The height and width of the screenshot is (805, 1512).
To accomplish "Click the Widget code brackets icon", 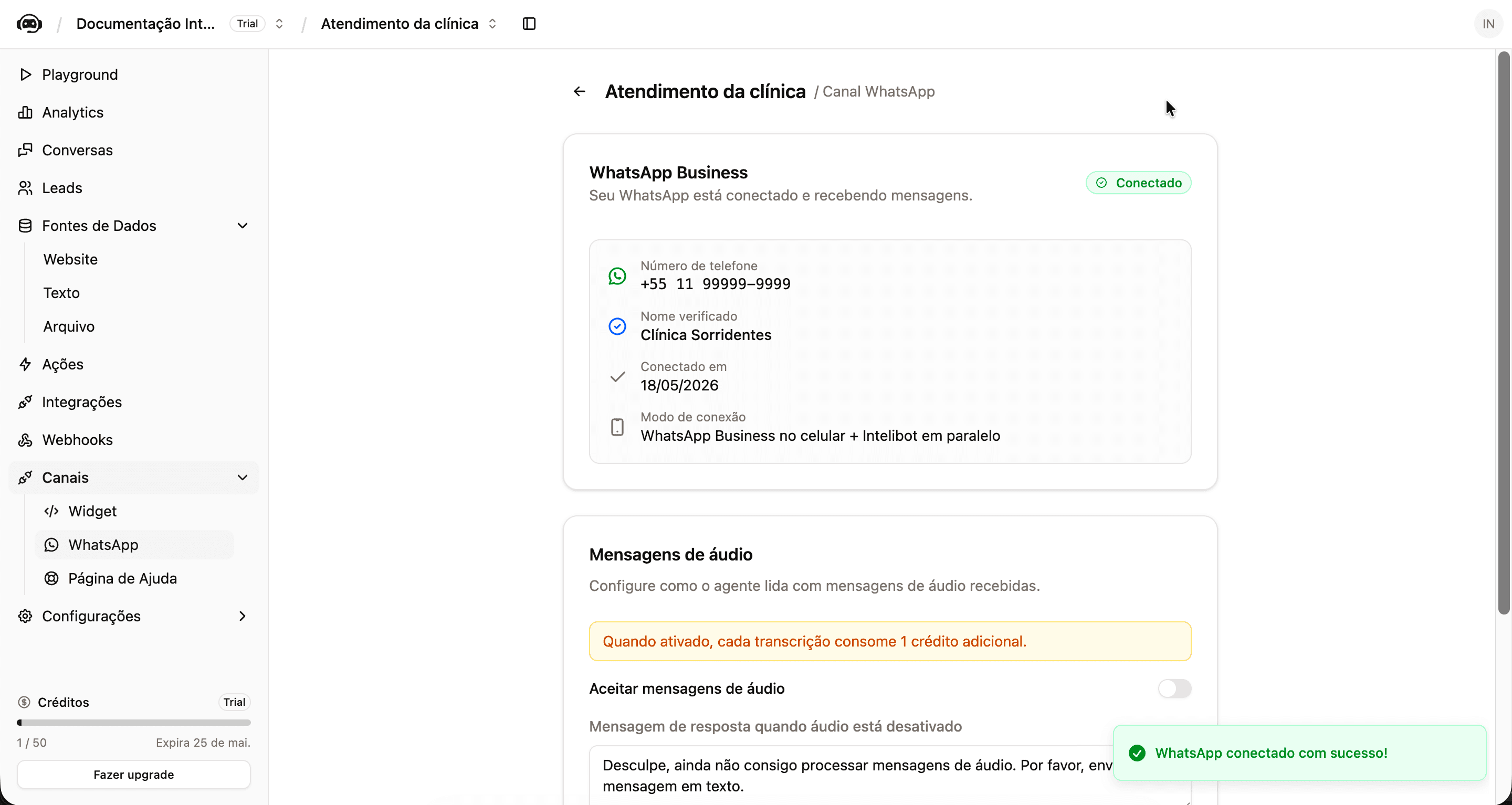I will [51, 511].
